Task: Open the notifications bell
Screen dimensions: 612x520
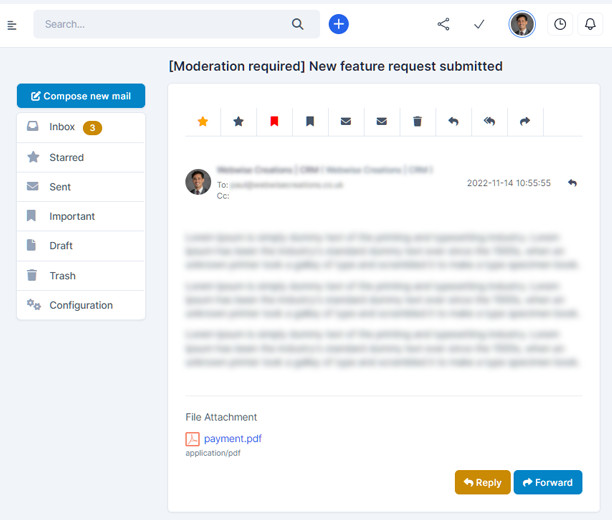Action: [x=590, y=24]
